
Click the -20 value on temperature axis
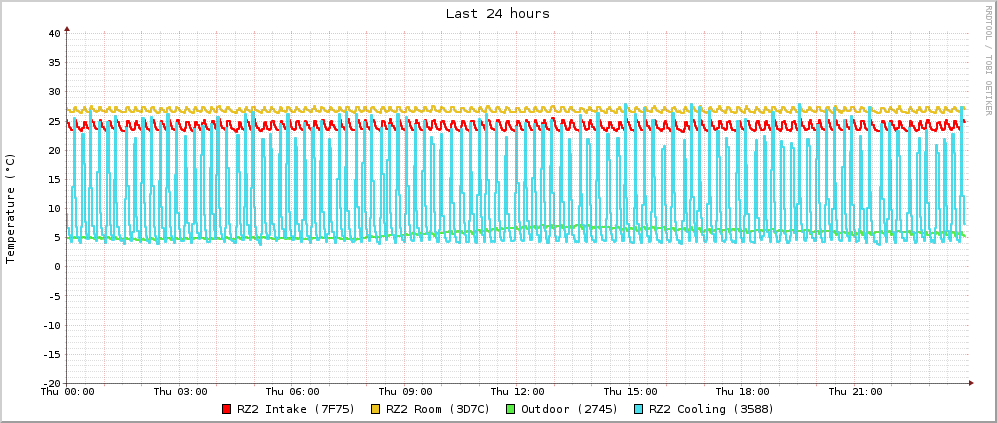coord(51,383)
